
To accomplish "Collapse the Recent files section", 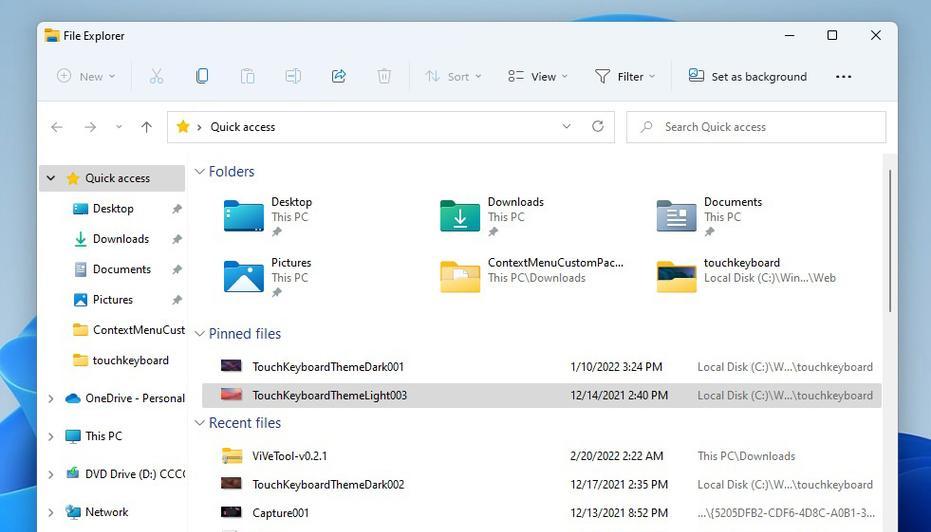I will coord(200,423).
